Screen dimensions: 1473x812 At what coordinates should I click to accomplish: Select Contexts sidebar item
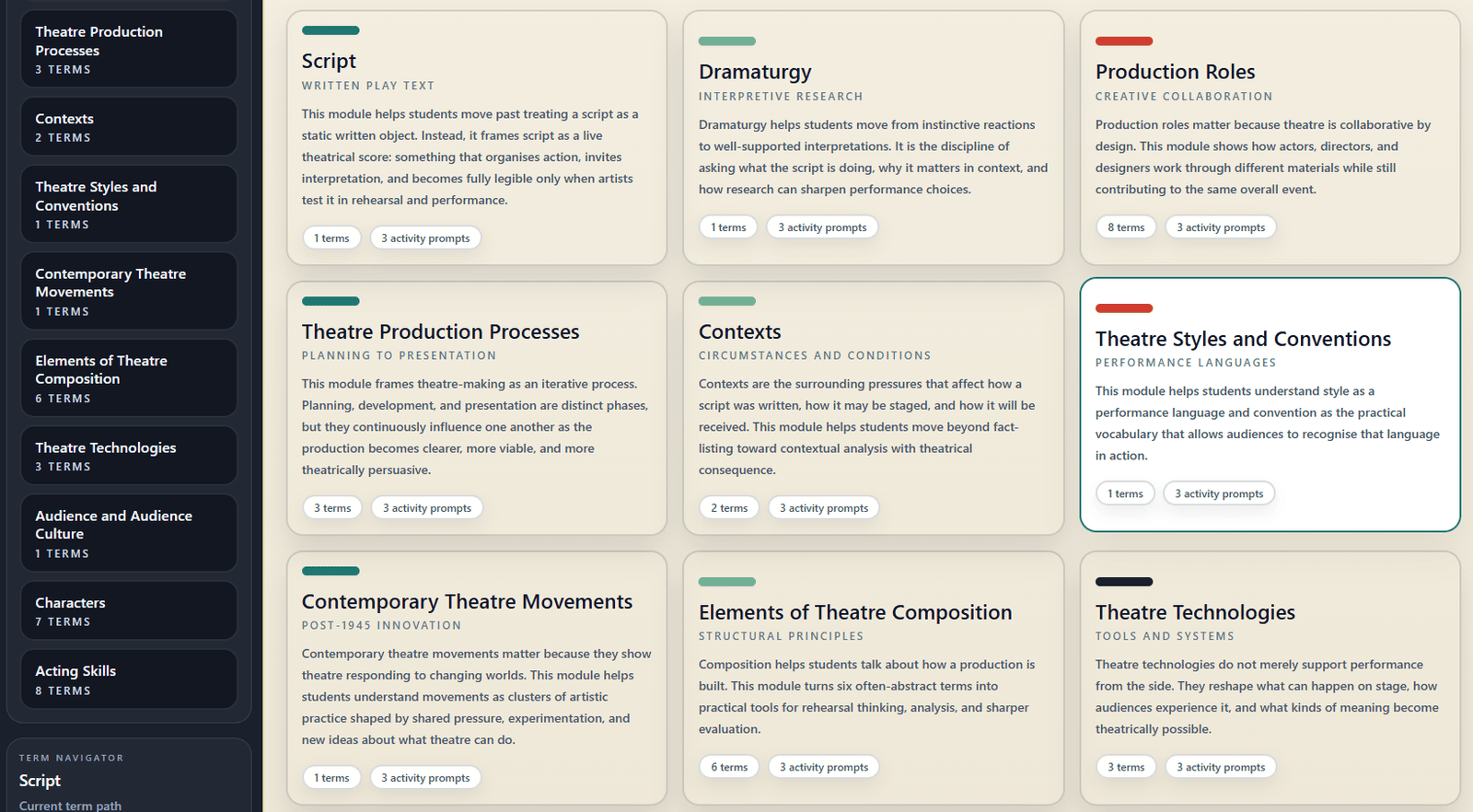coord(129,127)
